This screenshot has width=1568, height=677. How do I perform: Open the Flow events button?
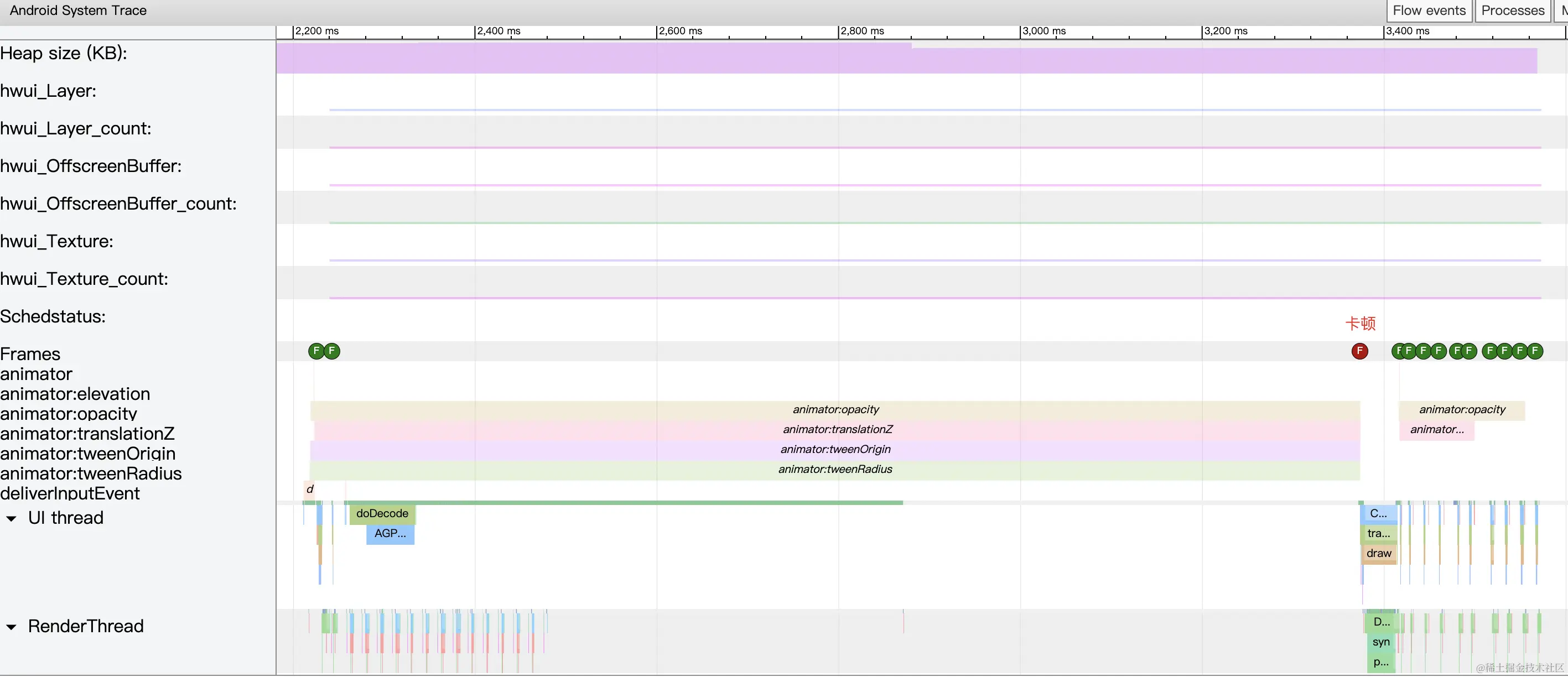point(1429,11)
